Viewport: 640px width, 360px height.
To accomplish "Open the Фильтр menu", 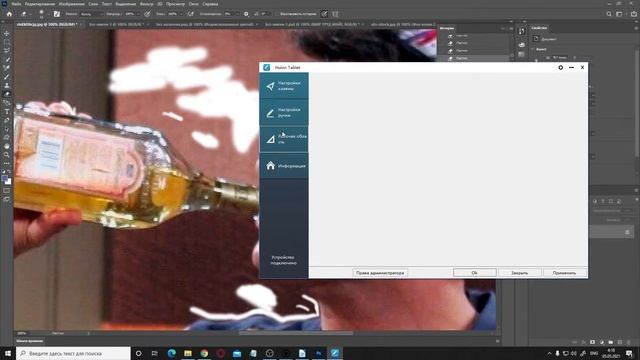I will (147, 4).
